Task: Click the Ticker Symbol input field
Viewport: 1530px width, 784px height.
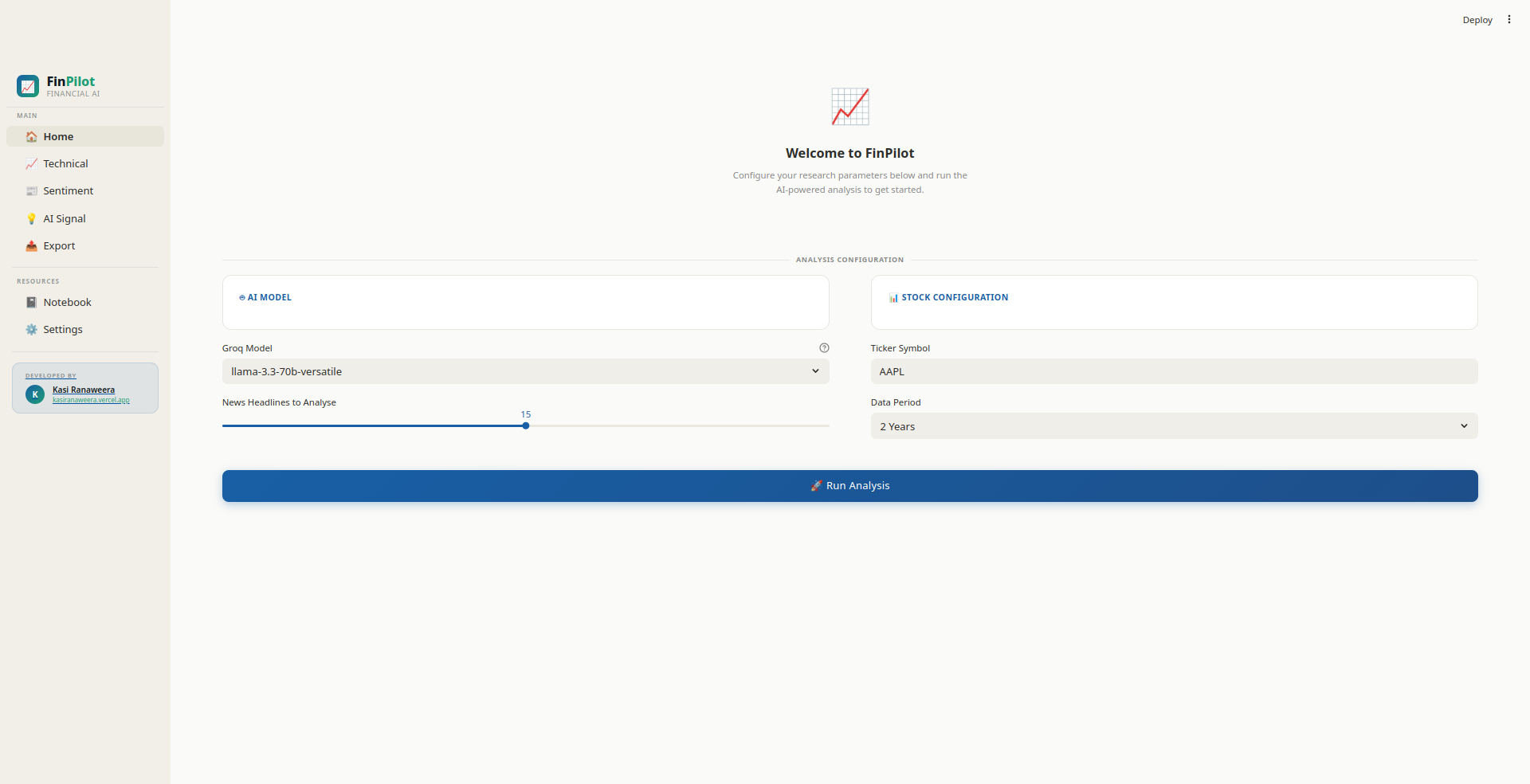Action: (x=1174, y=371)
